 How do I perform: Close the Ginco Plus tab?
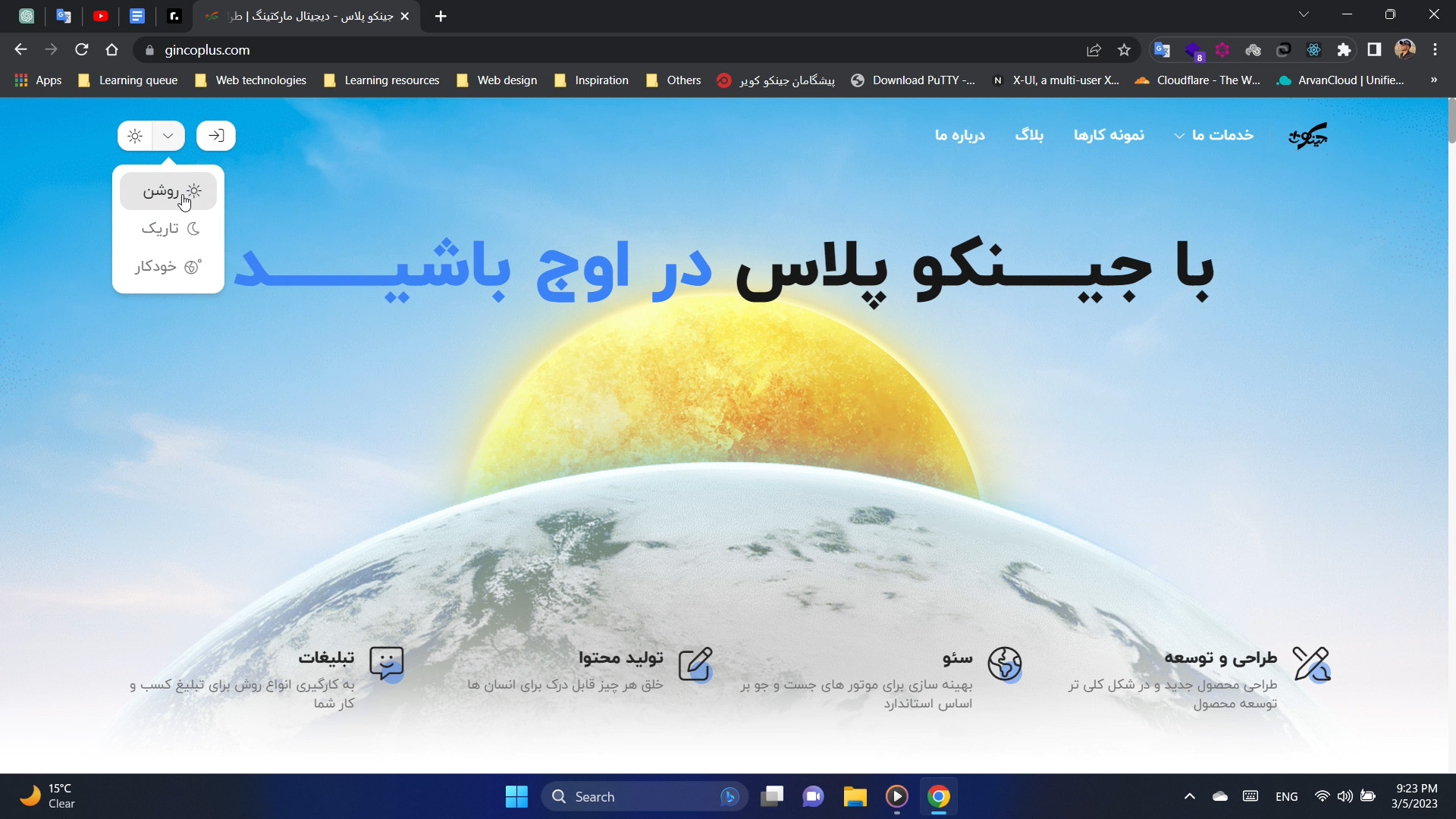coord(405,16)
